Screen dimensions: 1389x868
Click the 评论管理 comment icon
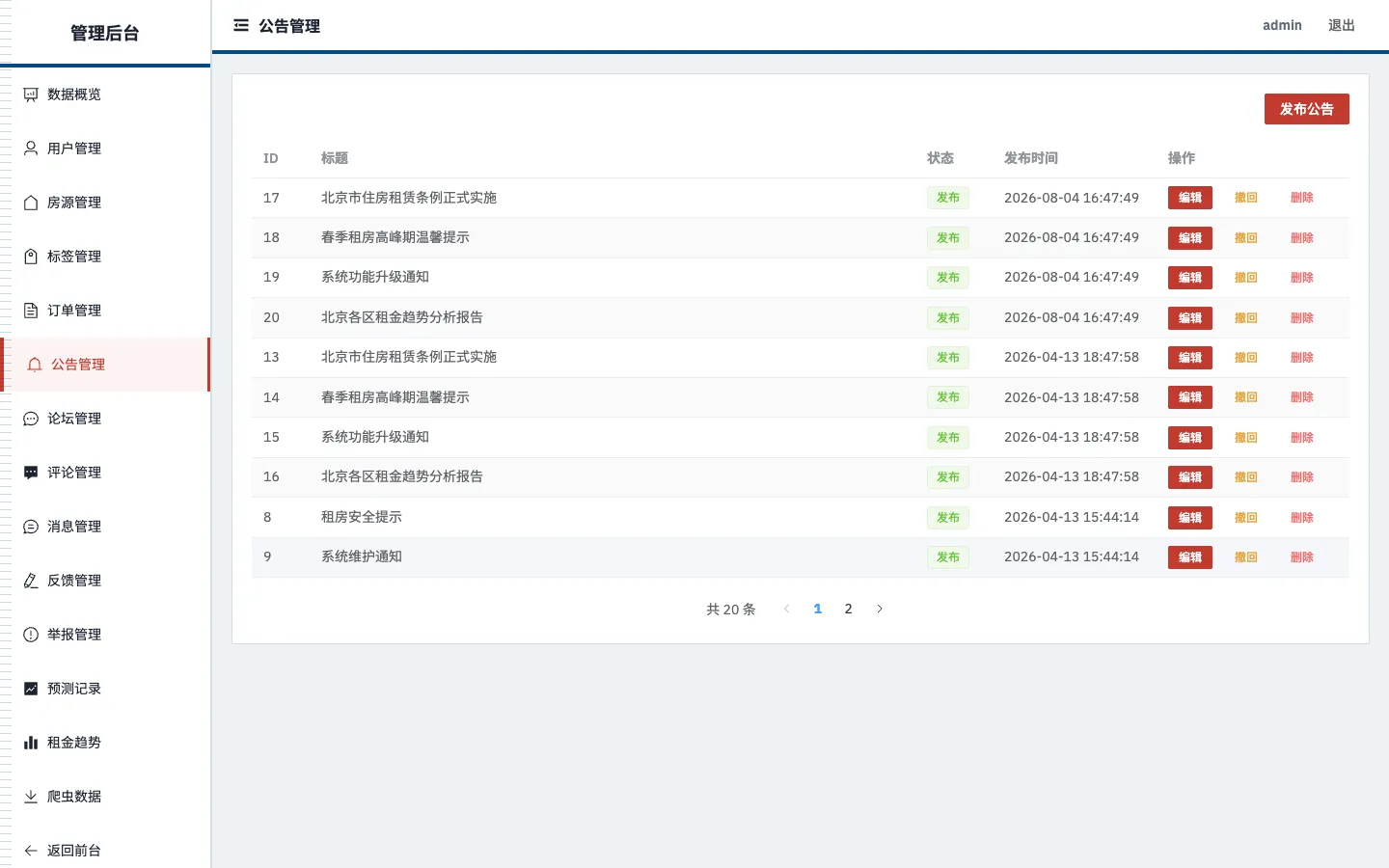[x=31, y=473]
